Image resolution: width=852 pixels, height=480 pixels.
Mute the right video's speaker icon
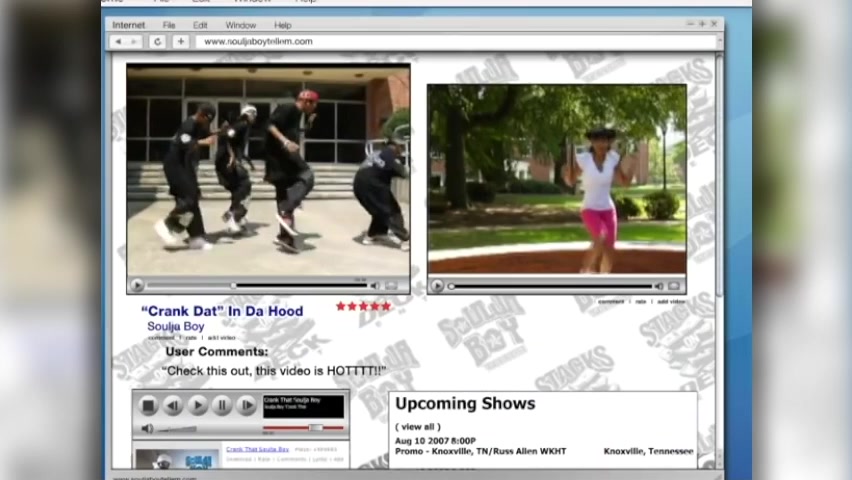(659, 286)
